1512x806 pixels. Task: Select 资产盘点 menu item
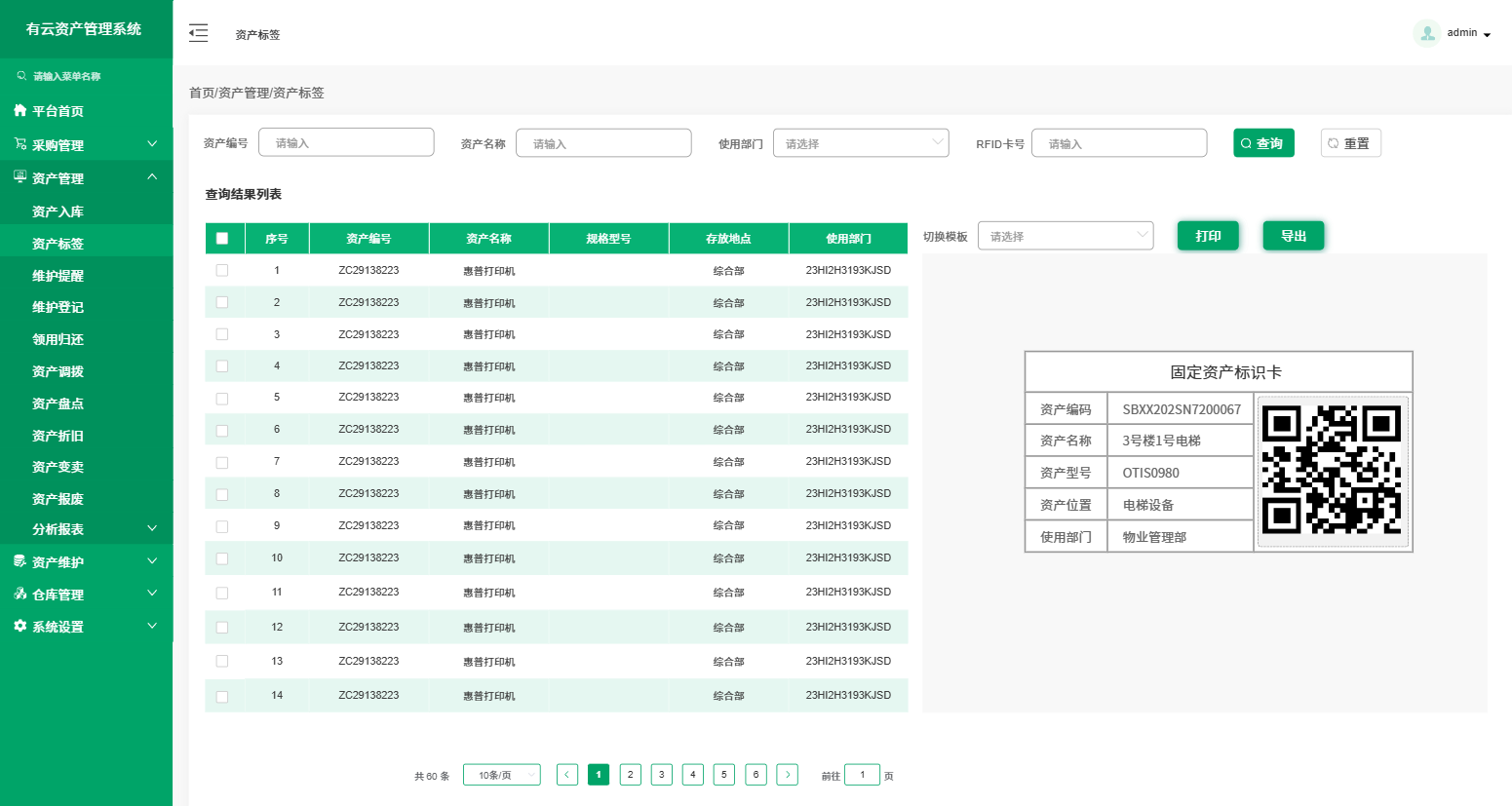[58, 403]
